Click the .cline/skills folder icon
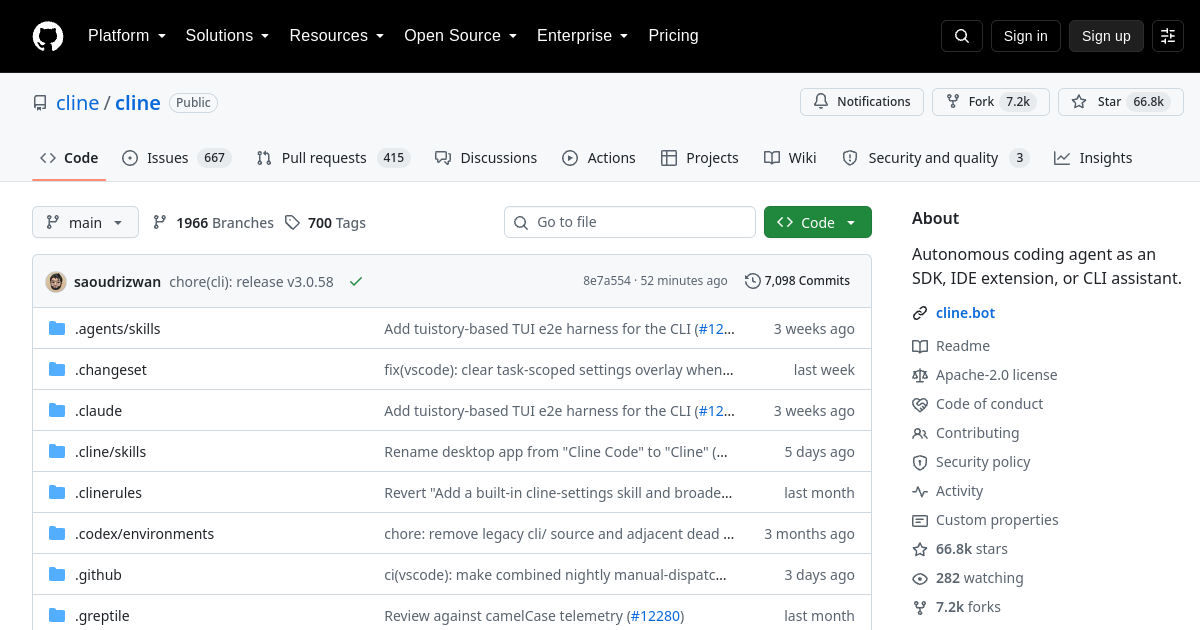The height and width of the screenshot is (630, 1200). coord(57,452)
